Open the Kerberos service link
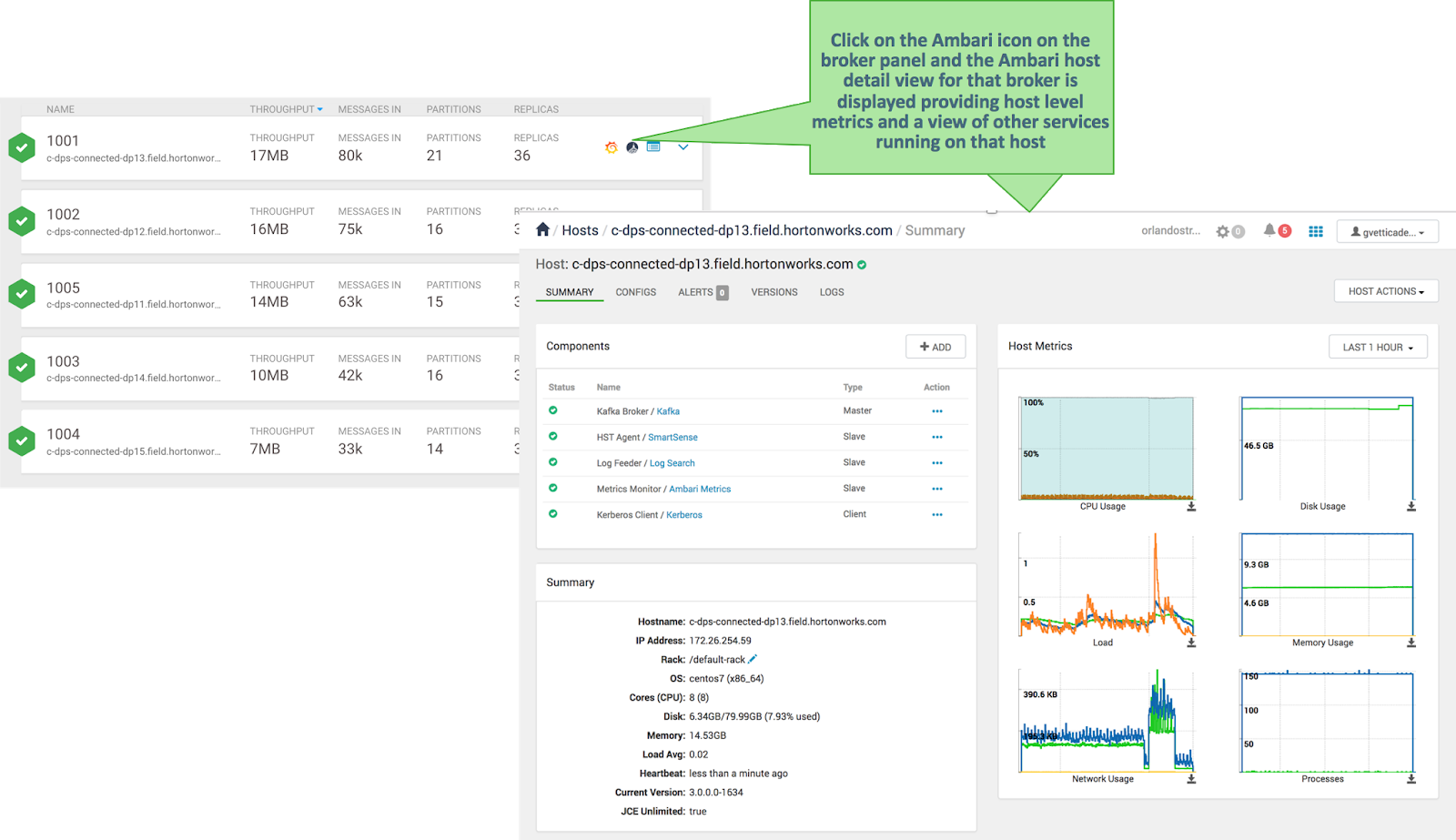The height and width of the screenshot is (840, 1456). tap(684, 515)
